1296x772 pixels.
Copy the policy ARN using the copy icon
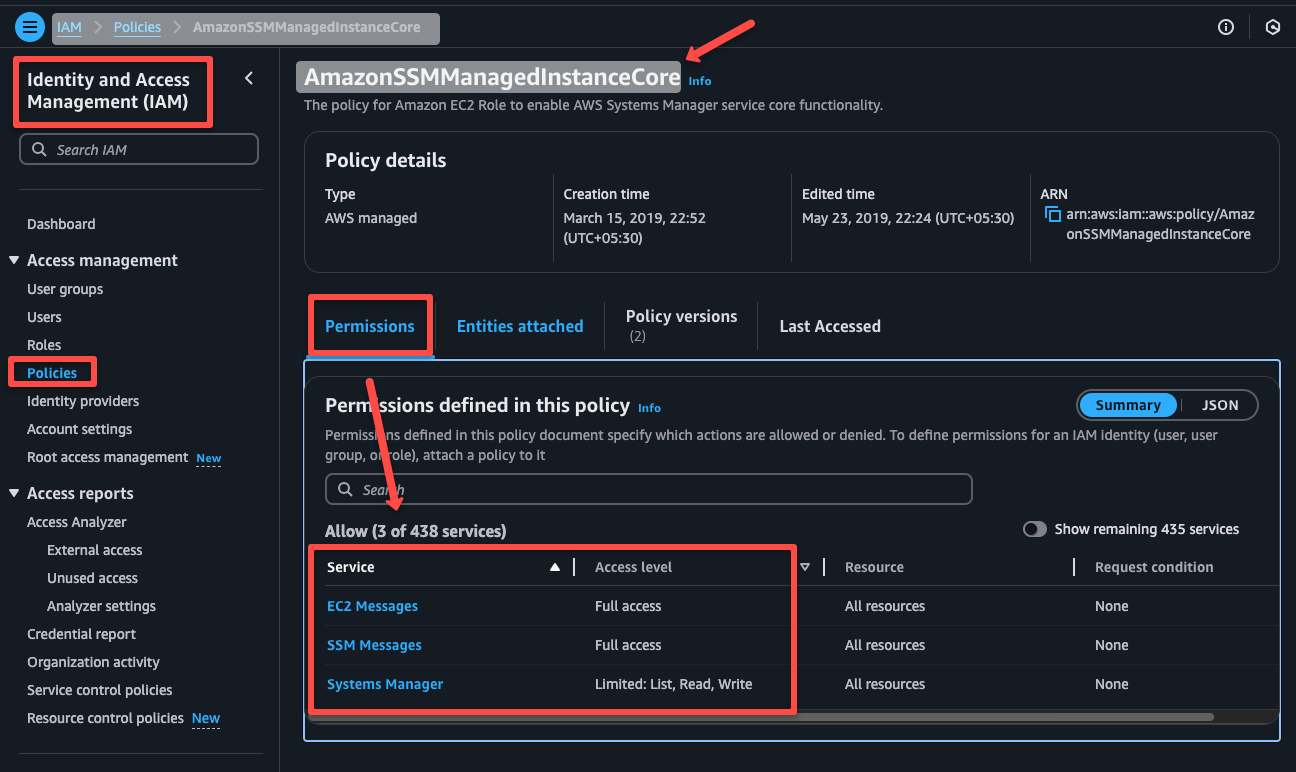pos(1054,214)
